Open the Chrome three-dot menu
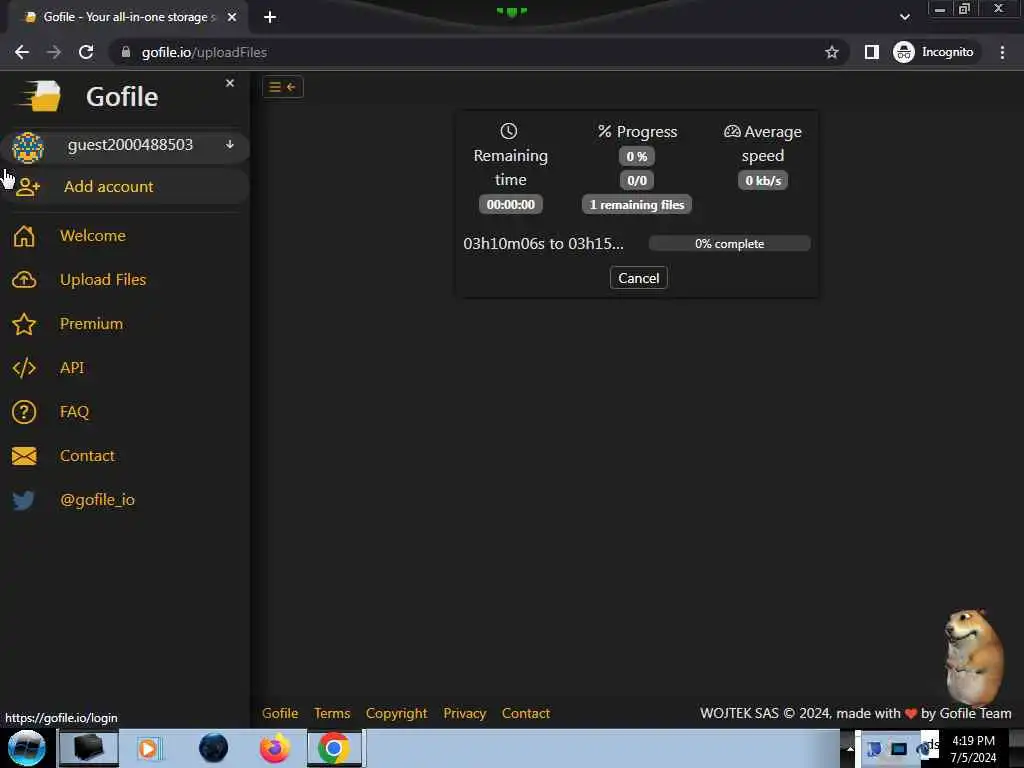The width and height of the screenshot is (1024, 768). point(1002,52)
